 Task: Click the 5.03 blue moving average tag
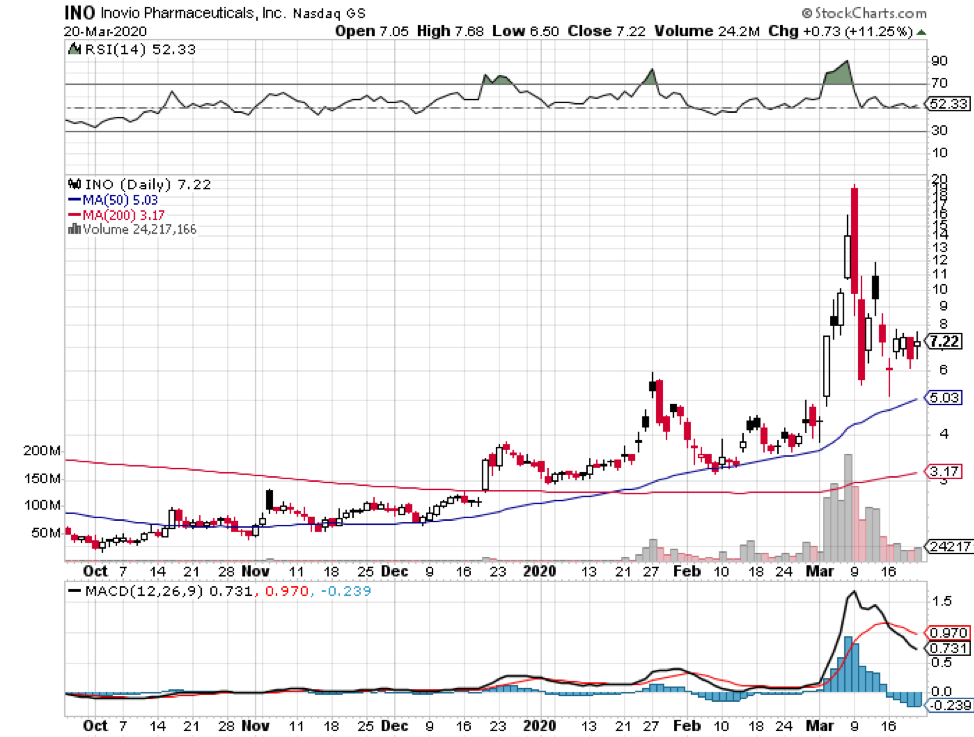click(943, 399)
